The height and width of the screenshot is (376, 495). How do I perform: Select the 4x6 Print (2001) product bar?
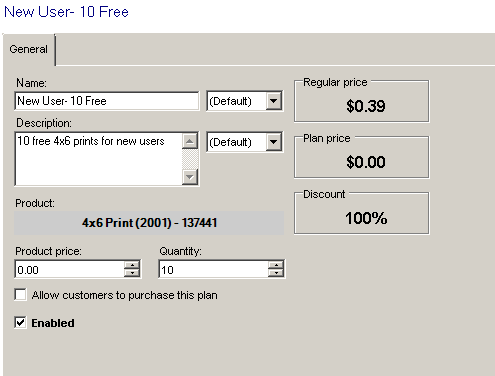pos(149,223)
